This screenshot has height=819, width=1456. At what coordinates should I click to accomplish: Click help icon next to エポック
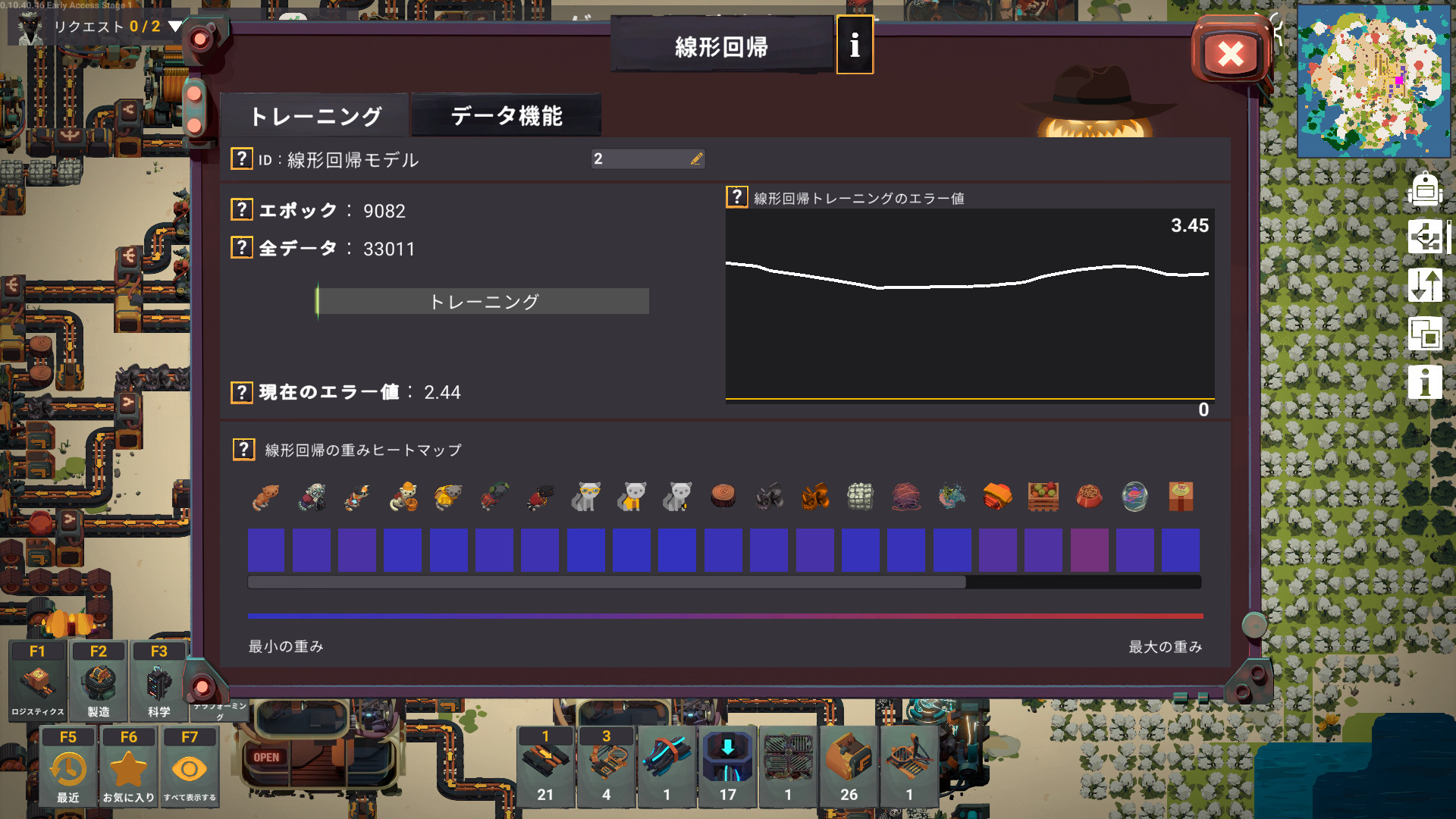click(x=241, y=210)
